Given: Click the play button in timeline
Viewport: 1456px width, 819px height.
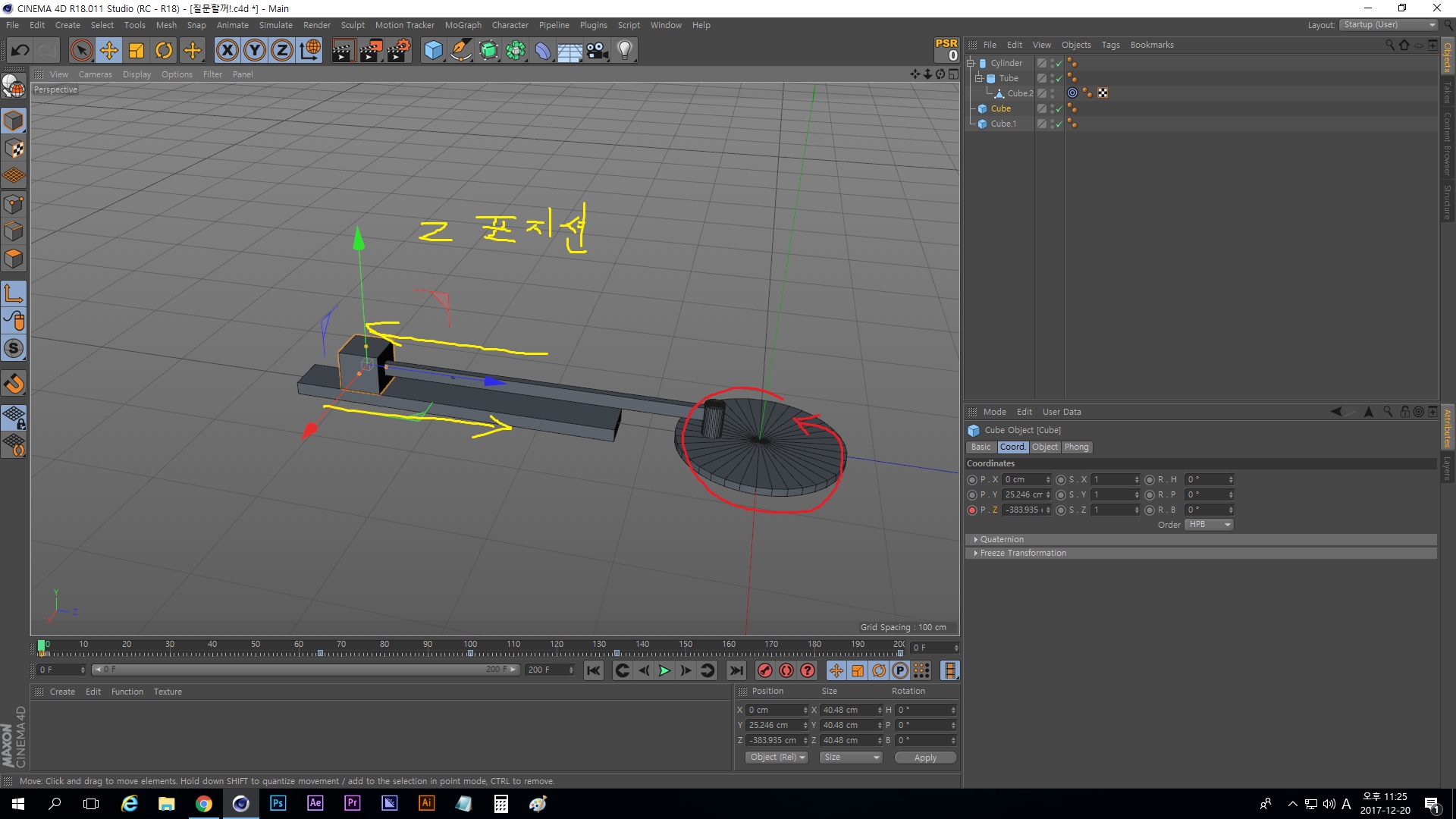Looking at the screenshot, I should pos(664,670).
